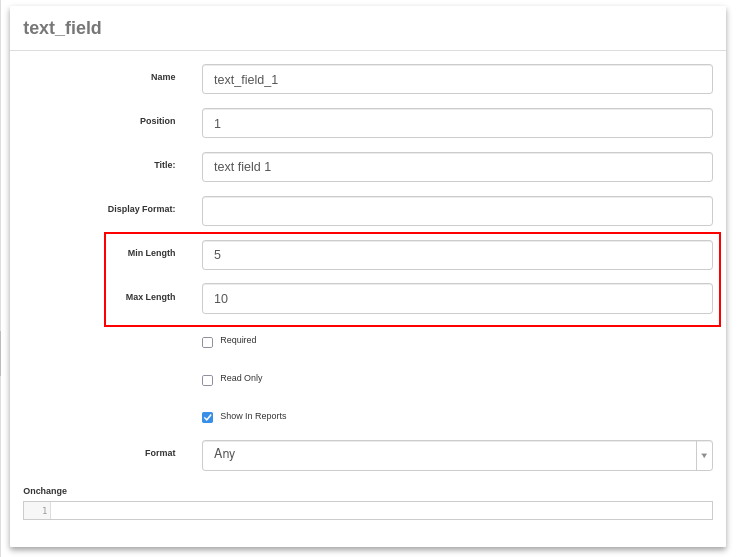Click the Onchange label
This screenshot has height=557, width=746.
45,491
